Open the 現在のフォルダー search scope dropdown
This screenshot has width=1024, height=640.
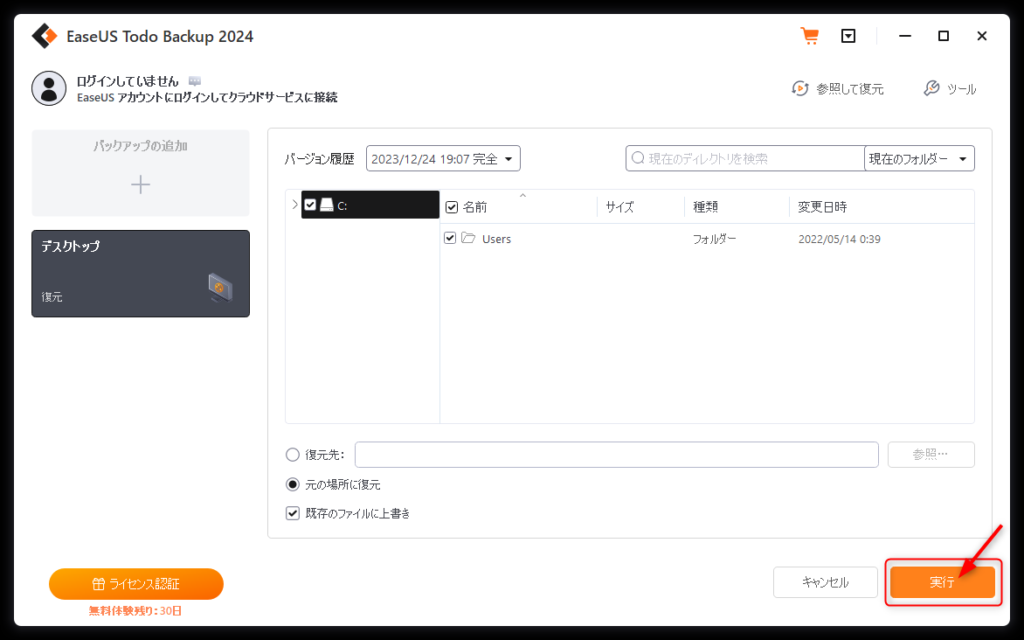tap(919, 158)
